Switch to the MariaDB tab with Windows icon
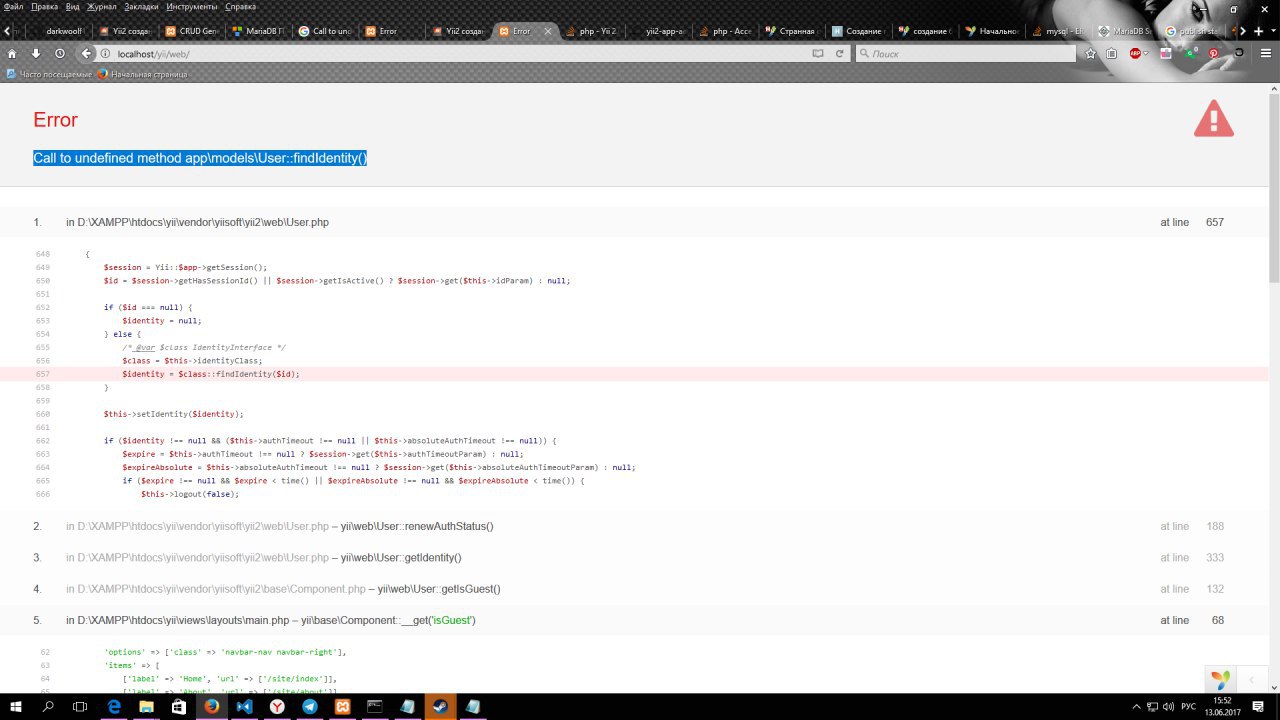Screen dimensions: 1280x720 click(259, 31)
